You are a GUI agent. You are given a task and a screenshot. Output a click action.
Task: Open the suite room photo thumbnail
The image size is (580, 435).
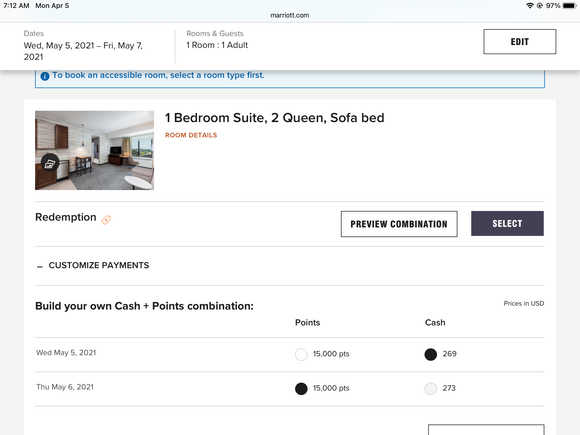tap(94, 150)
